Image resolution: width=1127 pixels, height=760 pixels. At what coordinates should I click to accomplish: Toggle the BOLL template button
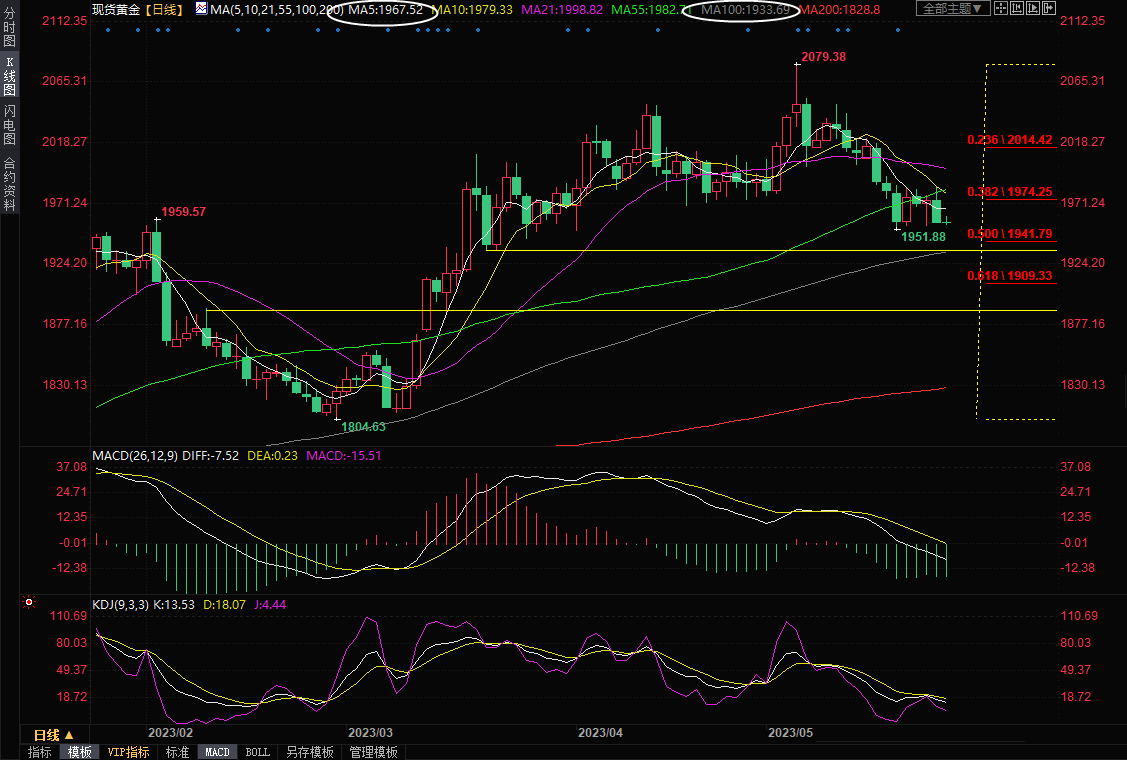257,752
